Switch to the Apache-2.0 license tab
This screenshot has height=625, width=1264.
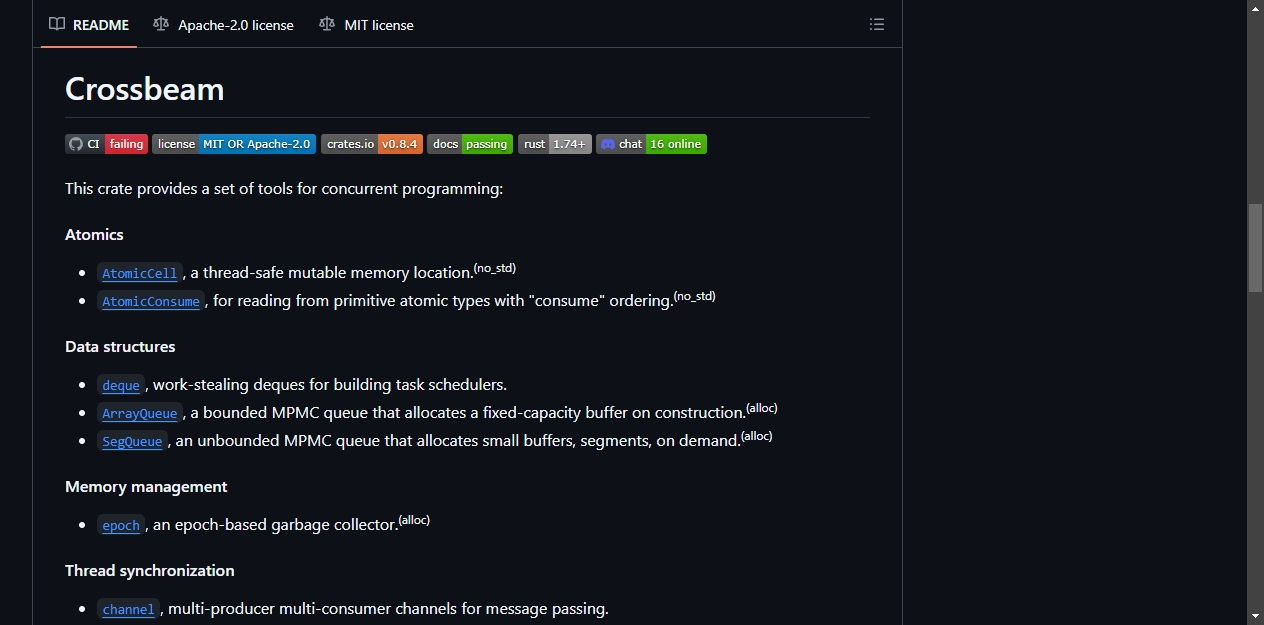(x=223, y=24)
